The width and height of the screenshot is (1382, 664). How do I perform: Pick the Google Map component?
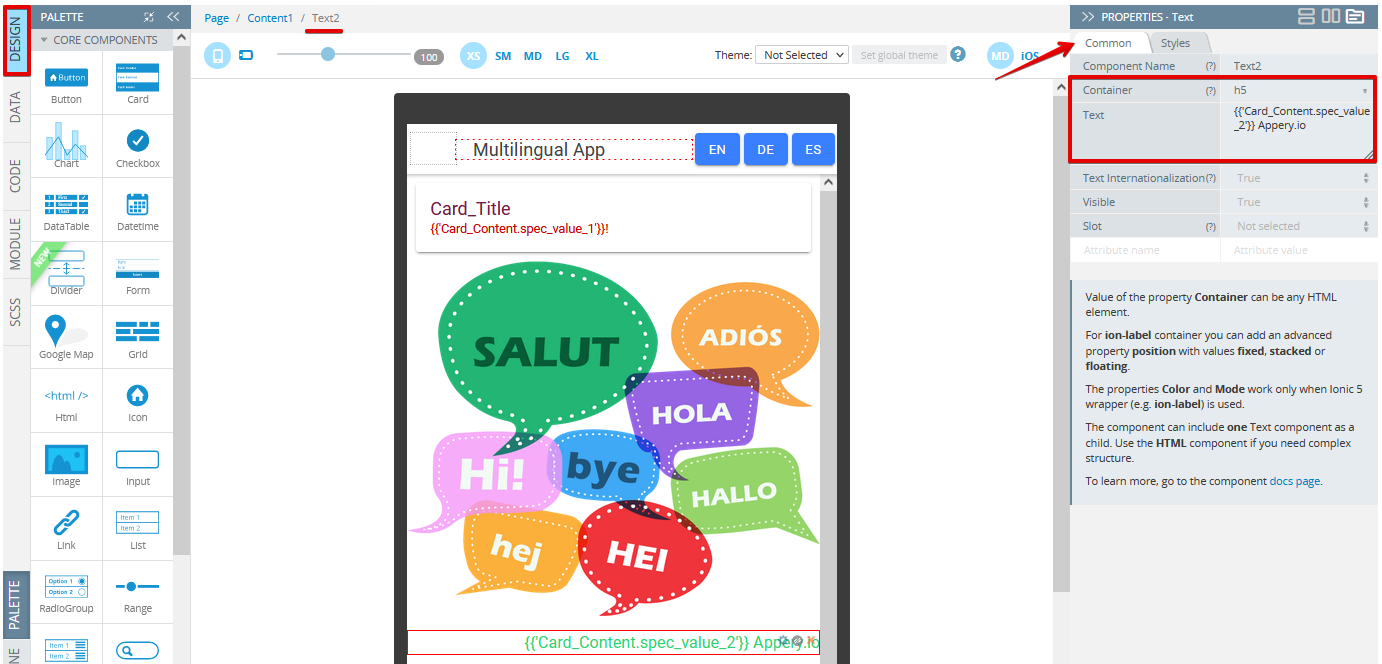[67, 338]
